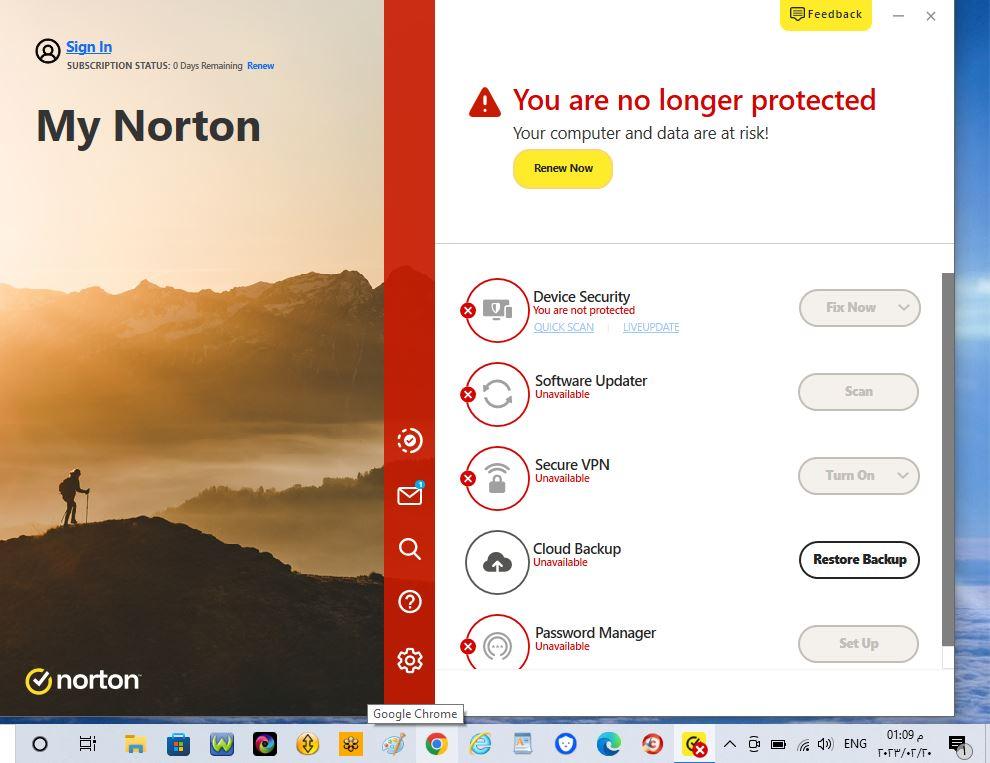The width and height of the screenshot is (990, 763).
Task: Open Microsoft Edge from the taskbar
Action: point(609,744)
